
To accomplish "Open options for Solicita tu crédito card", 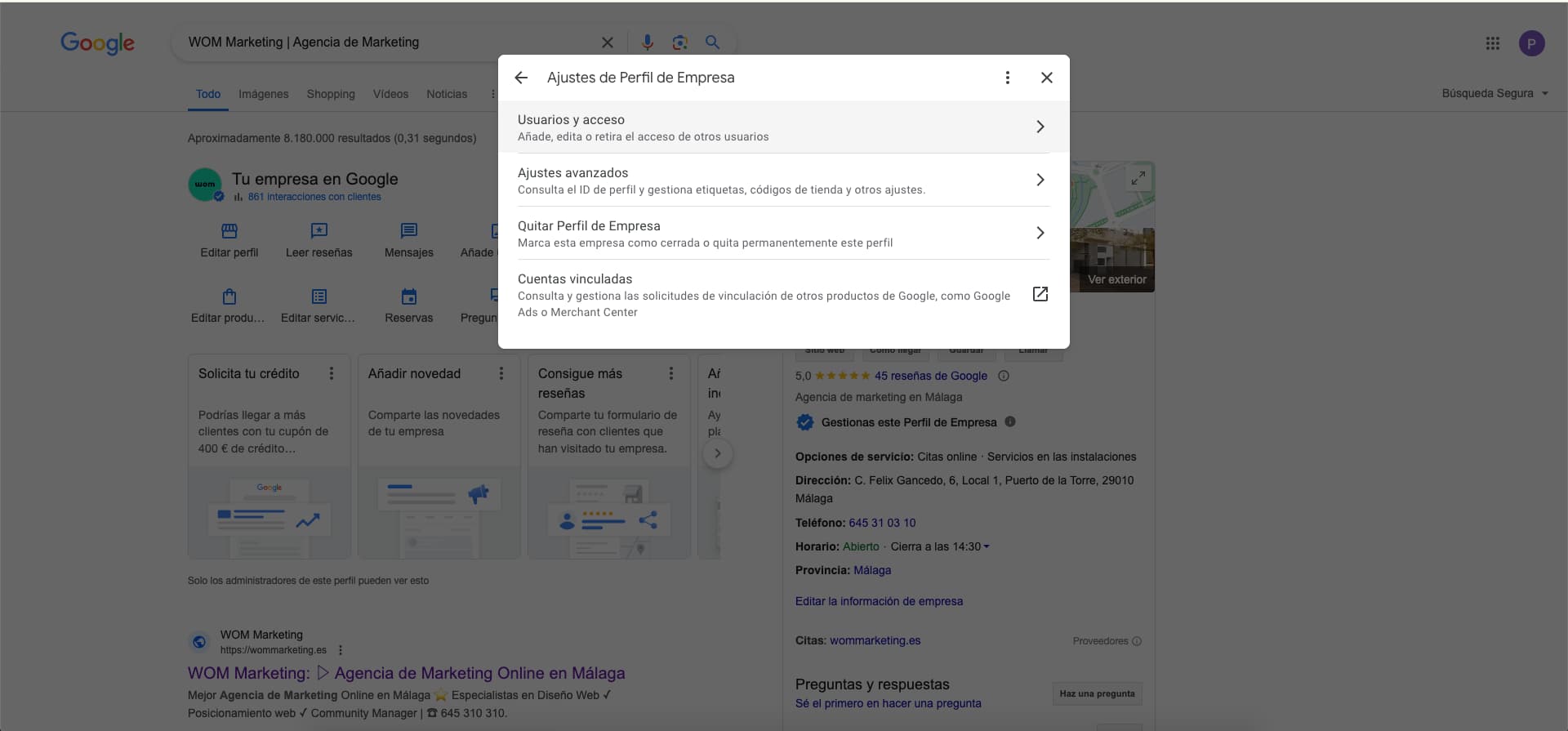I will tap(332, 373).
